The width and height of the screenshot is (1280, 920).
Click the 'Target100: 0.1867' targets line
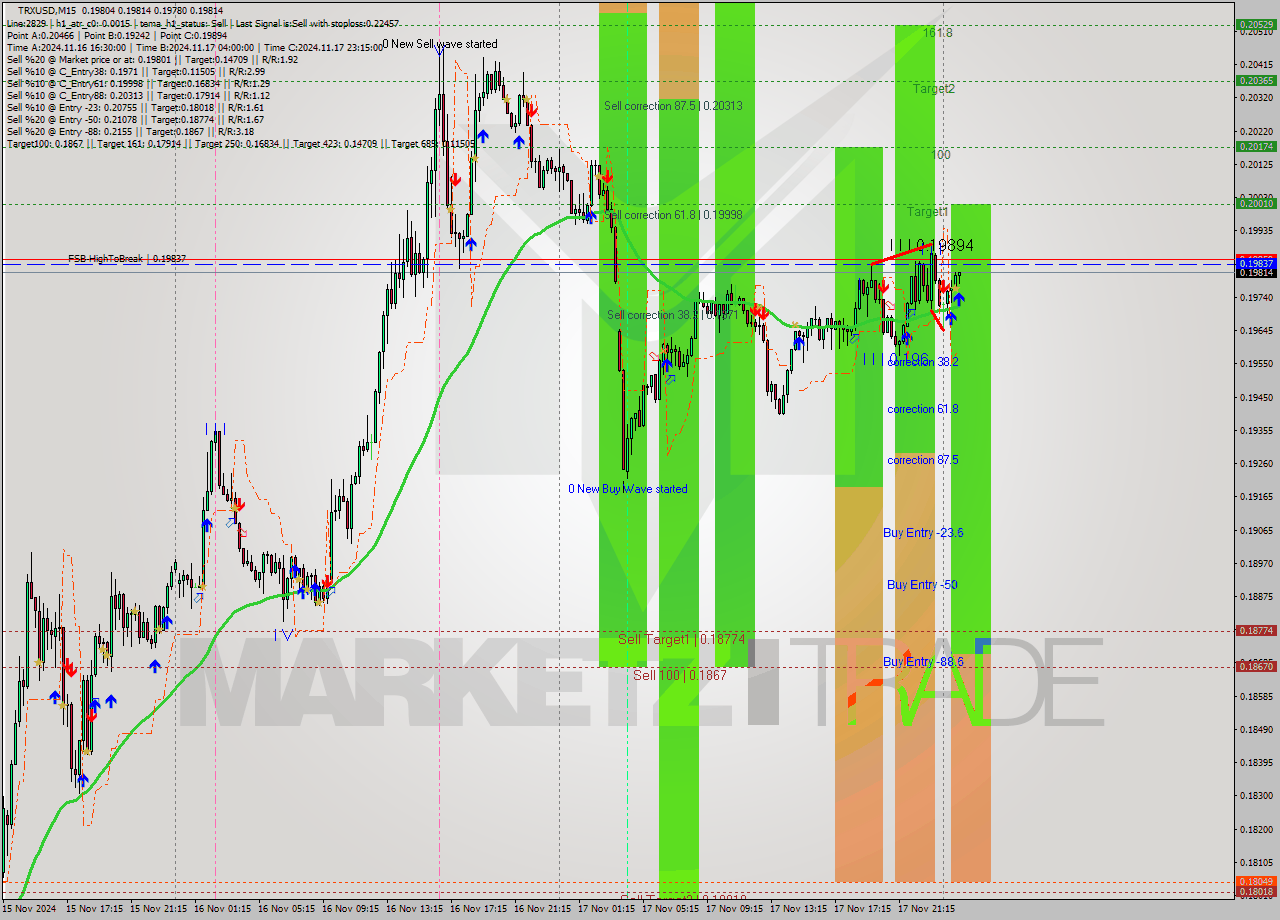(240, 143)
